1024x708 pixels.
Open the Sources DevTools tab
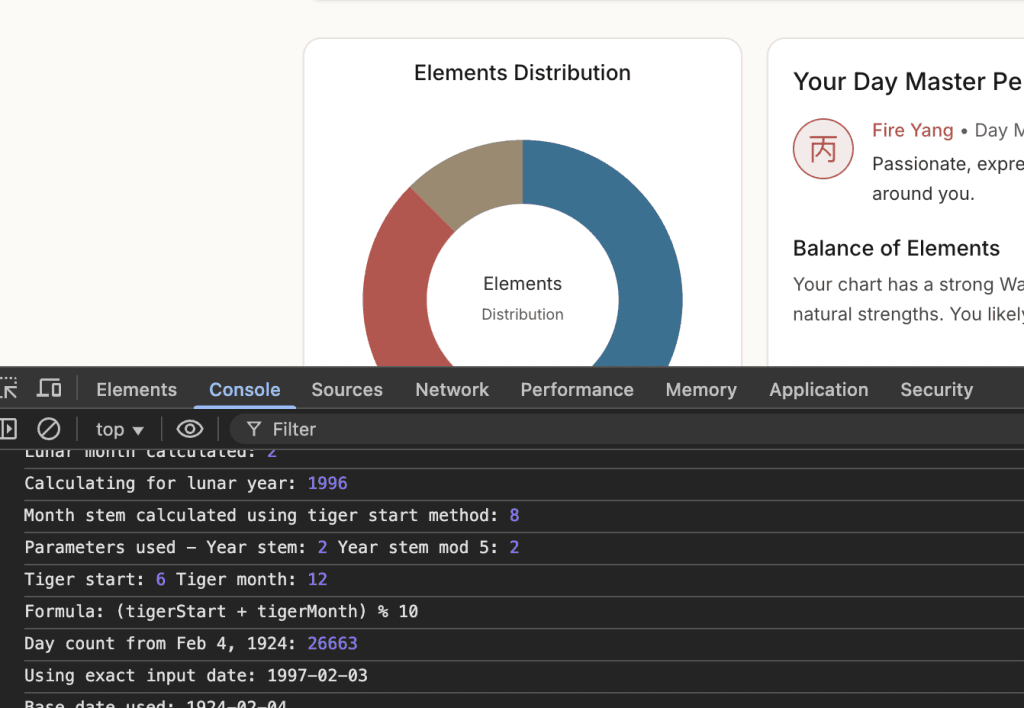click(347, 389)
